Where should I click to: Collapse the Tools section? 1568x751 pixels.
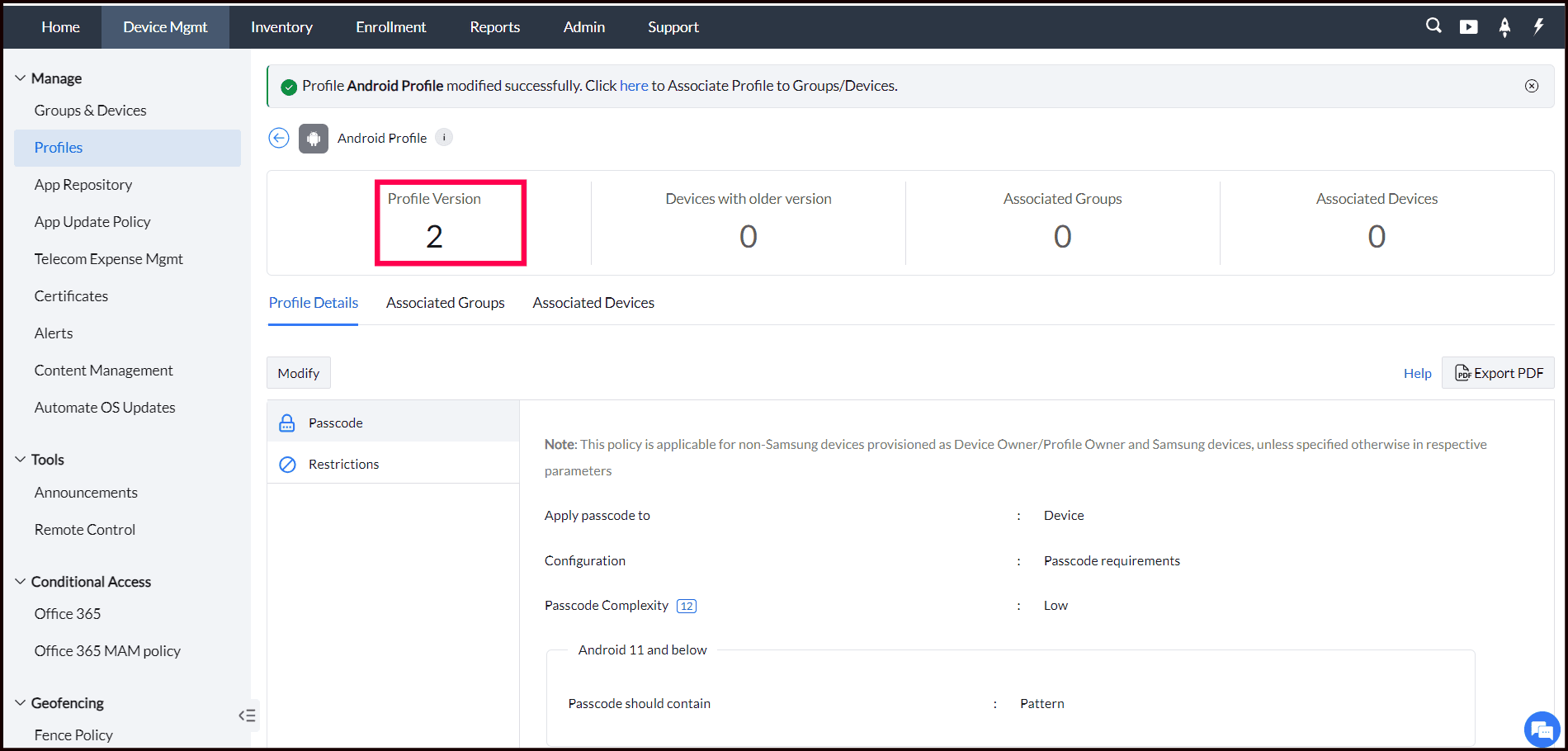point(21,460)
